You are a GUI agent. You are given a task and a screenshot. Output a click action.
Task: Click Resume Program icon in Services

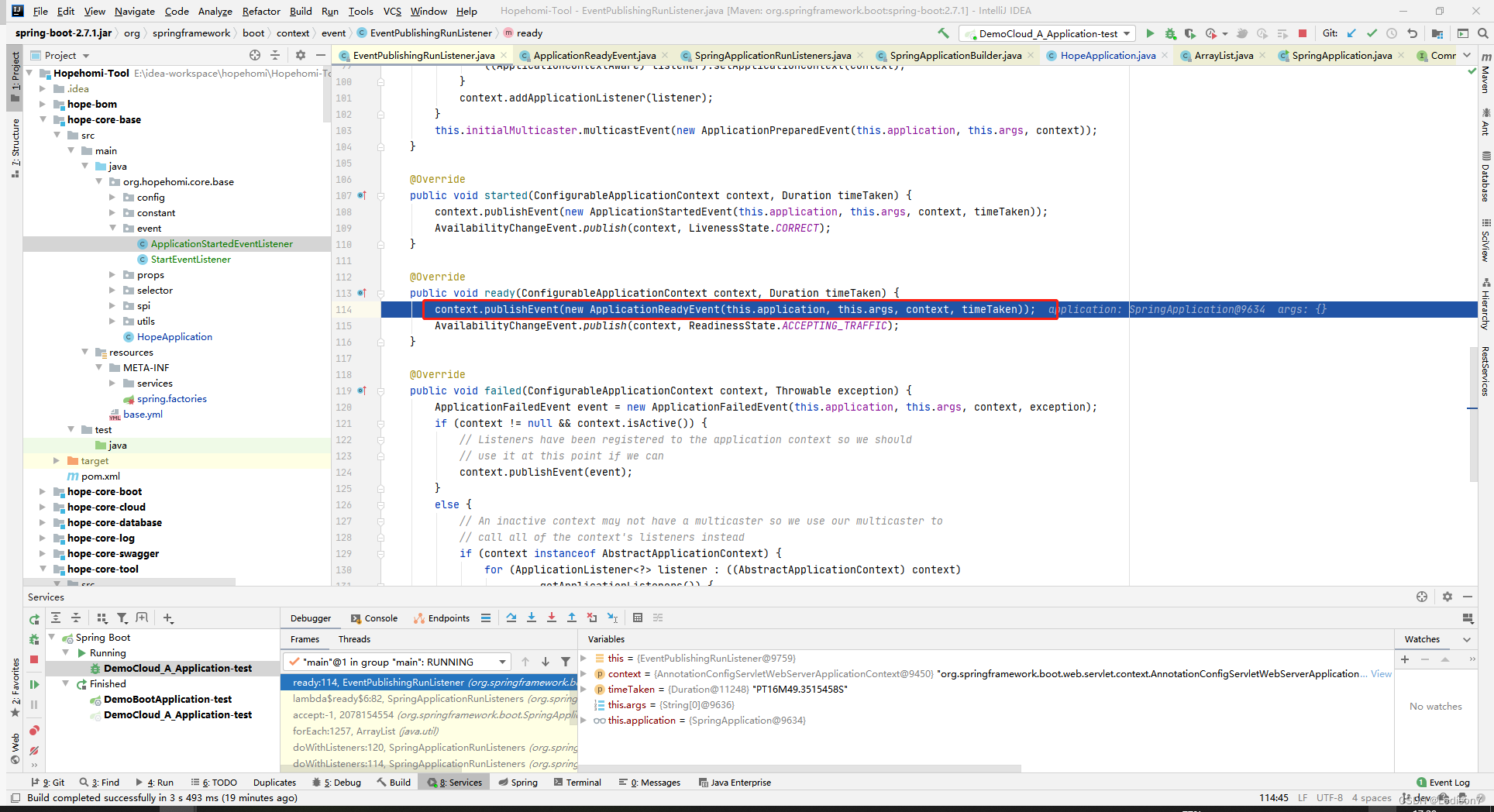click(x=34, y=684)
